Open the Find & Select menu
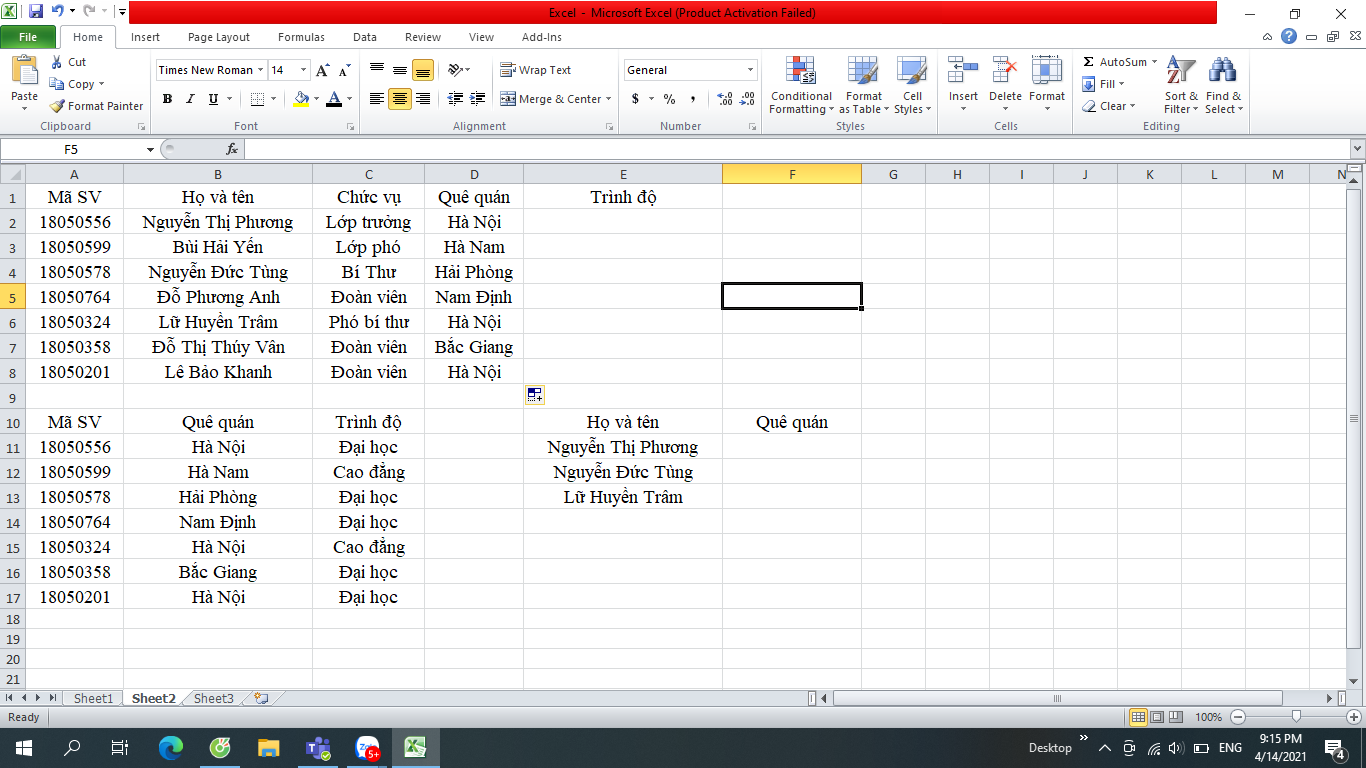 tap(1223, 86)
